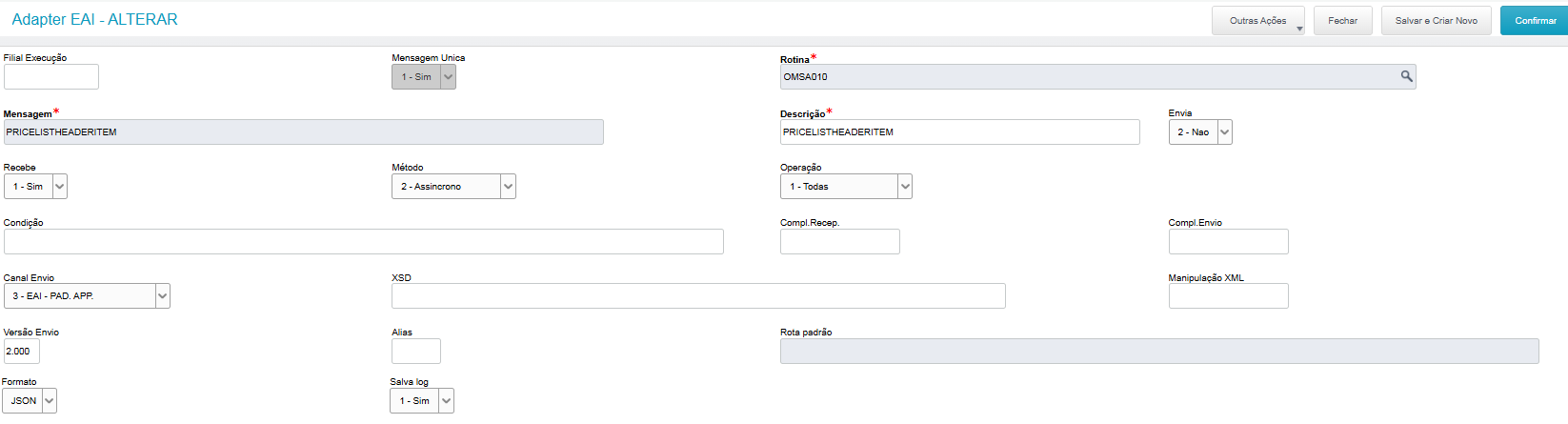Open the Outras Ações menu
The height and width of the screenshot is (424, 1568).
[1257, 21]
